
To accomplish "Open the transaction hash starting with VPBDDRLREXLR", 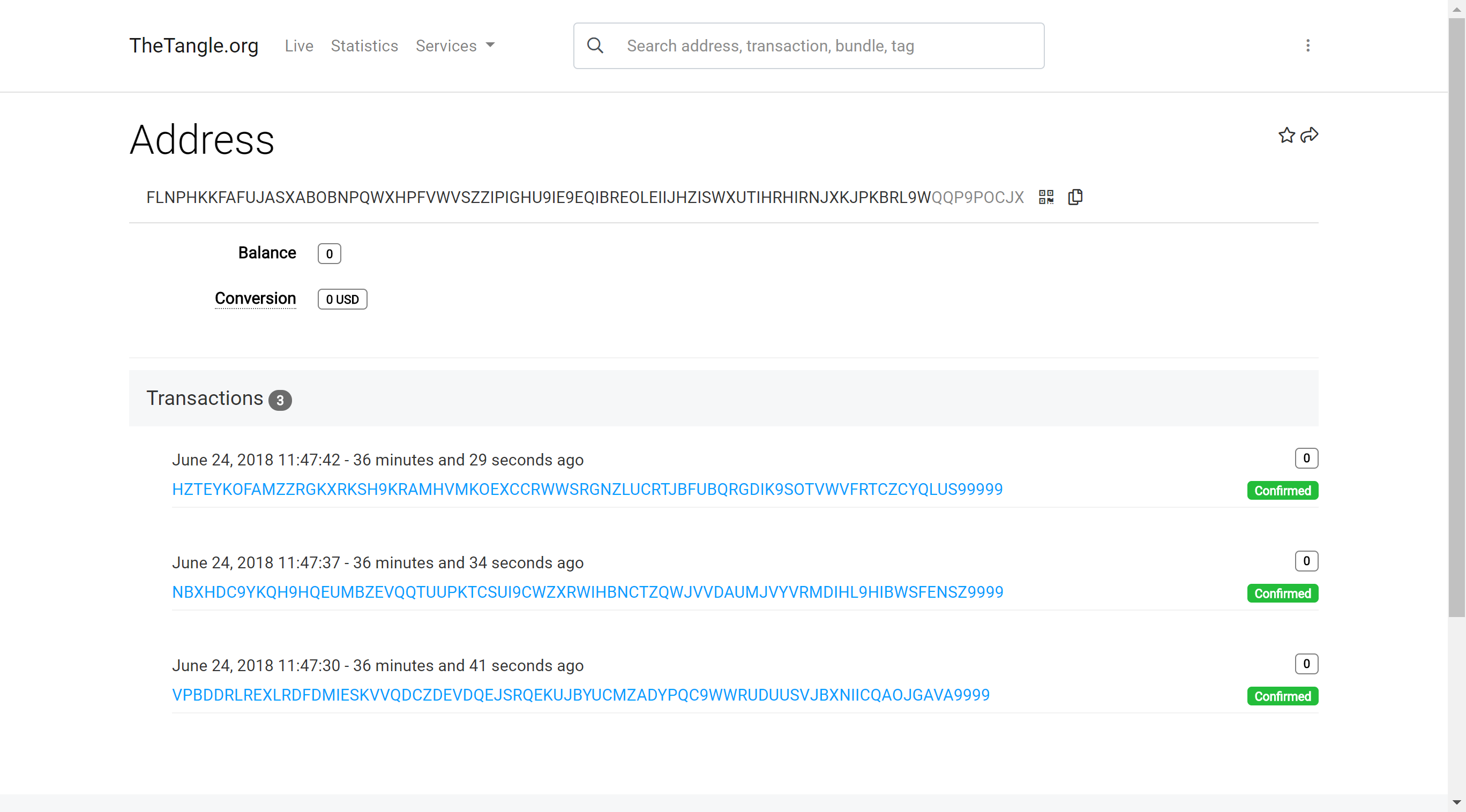I will pyautogui.click(x=580, y=695).
